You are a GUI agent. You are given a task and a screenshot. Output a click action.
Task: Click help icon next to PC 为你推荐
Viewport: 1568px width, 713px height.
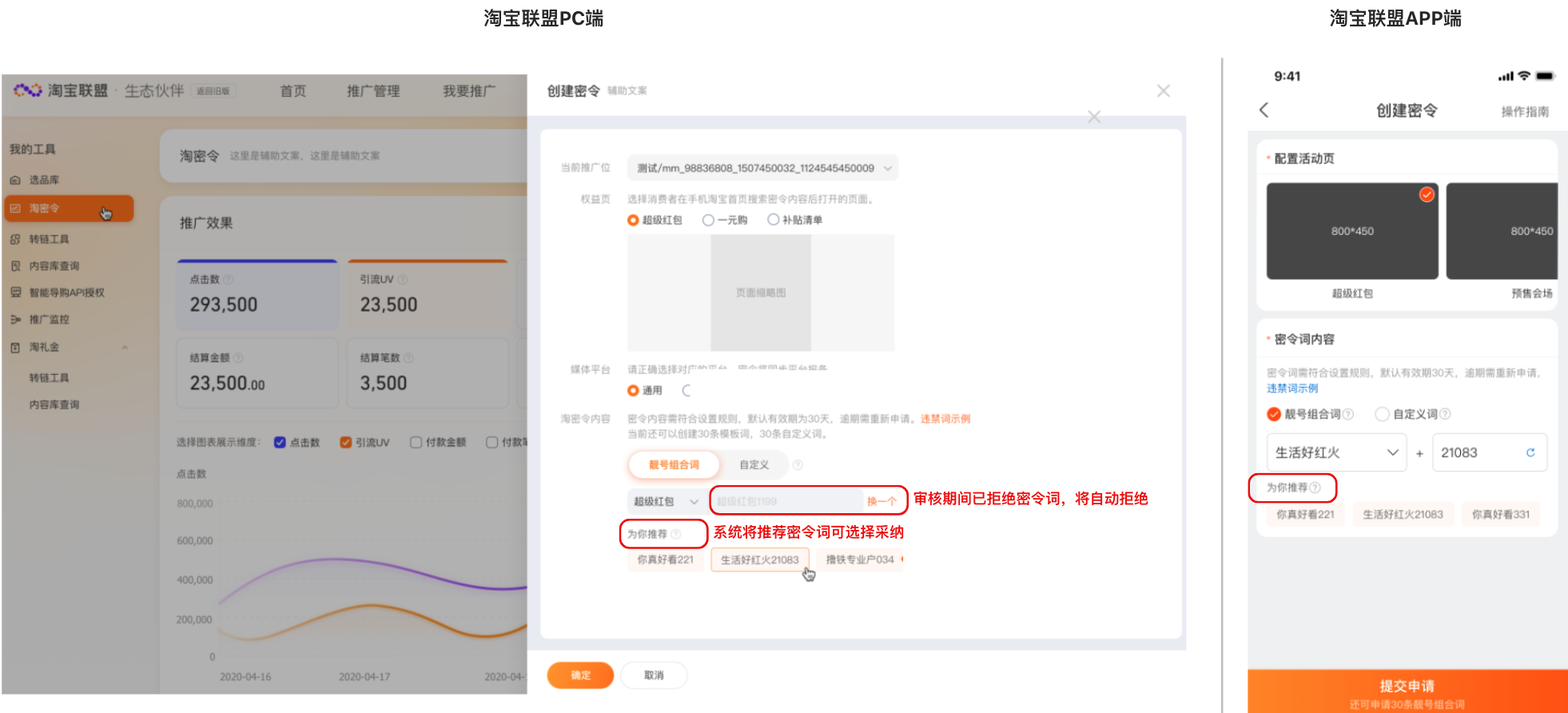click(676, 535)
